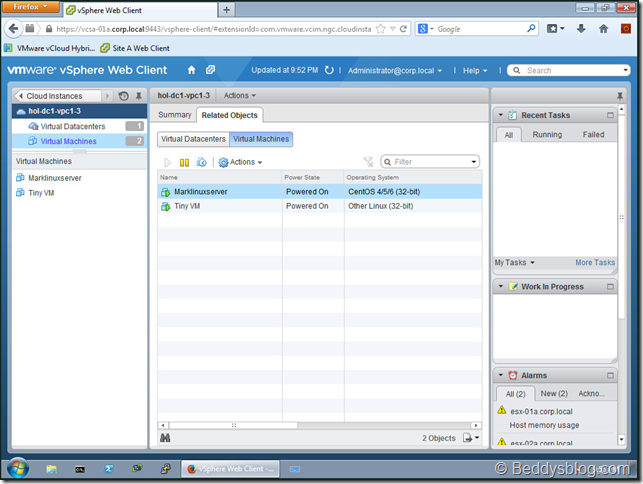The height and width of the screenshot is (484, 643).
Task: Show New (2) alarms tab
Action: point(554,394)
